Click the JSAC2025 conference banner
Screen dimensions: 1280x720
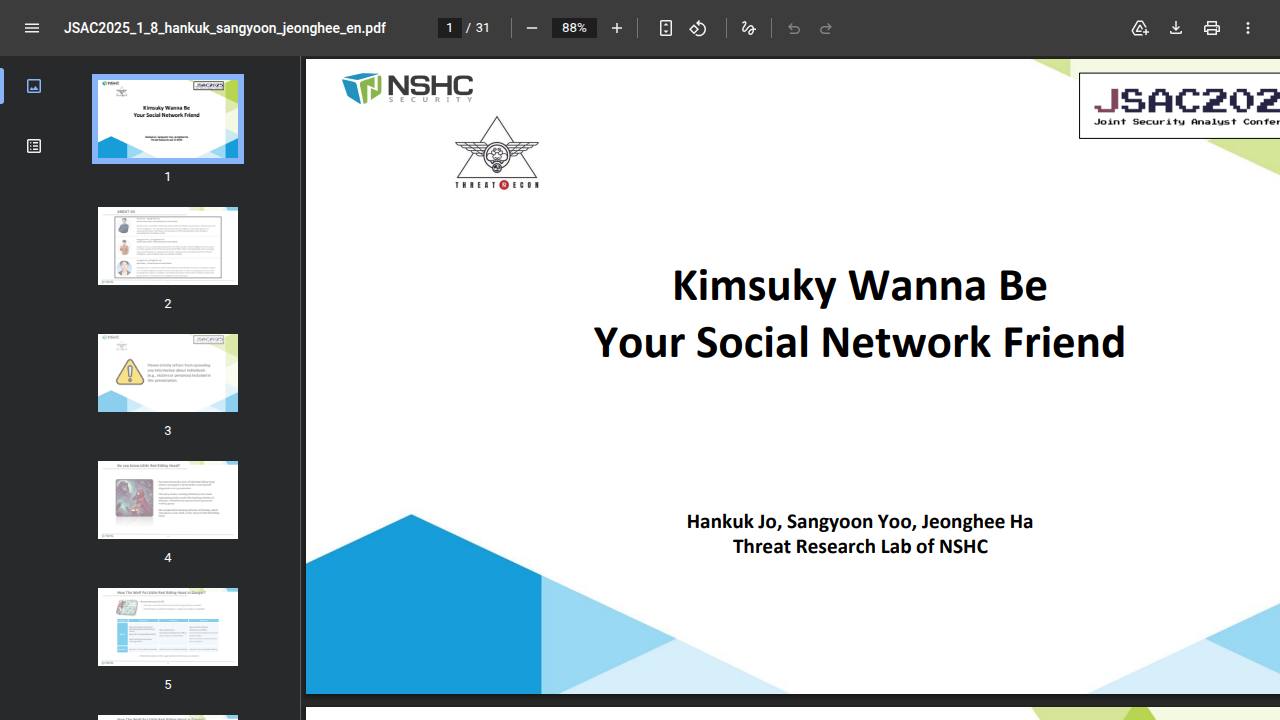click(1180, 105)
